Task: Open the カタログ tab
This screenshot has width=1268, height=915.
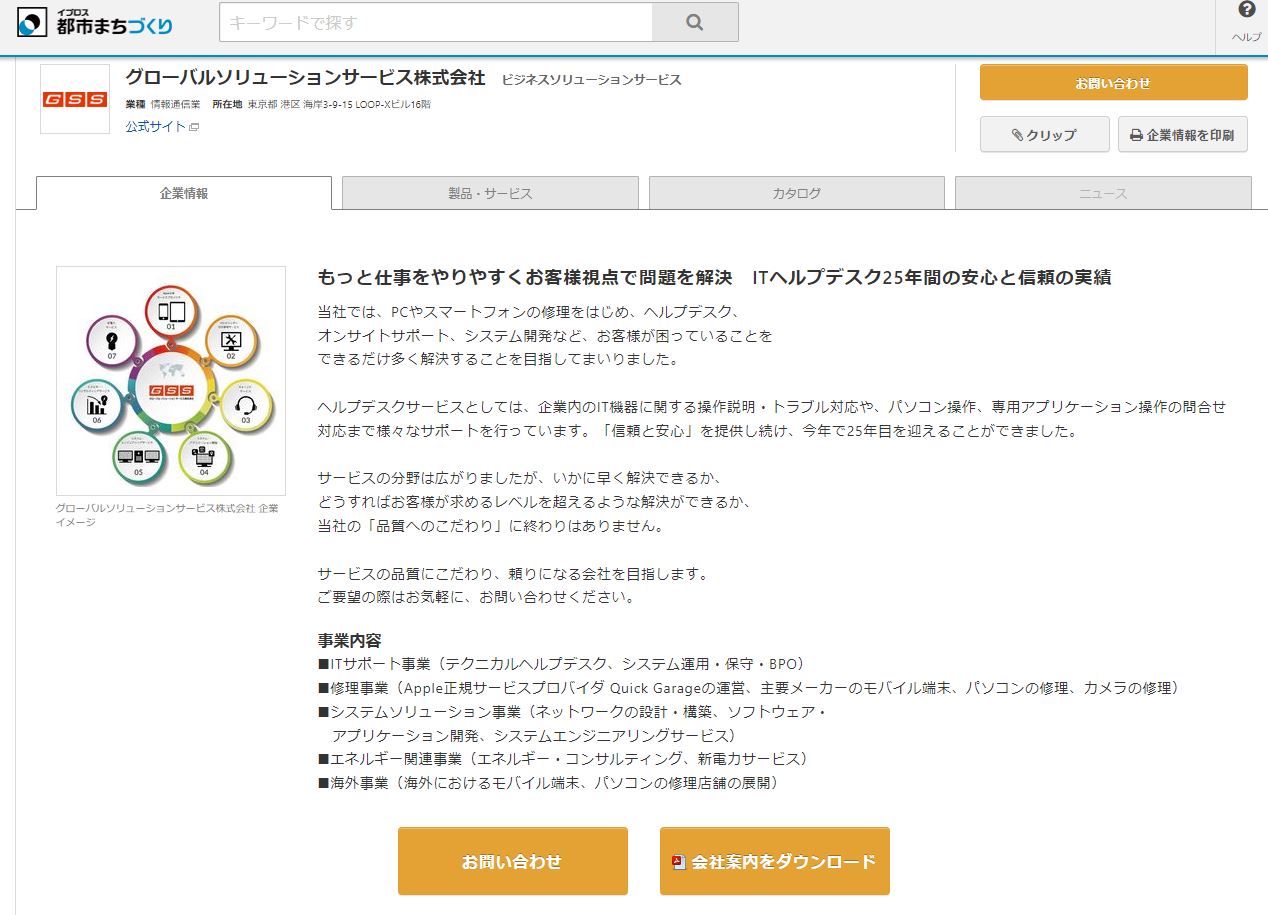Action: coord(797,193)
